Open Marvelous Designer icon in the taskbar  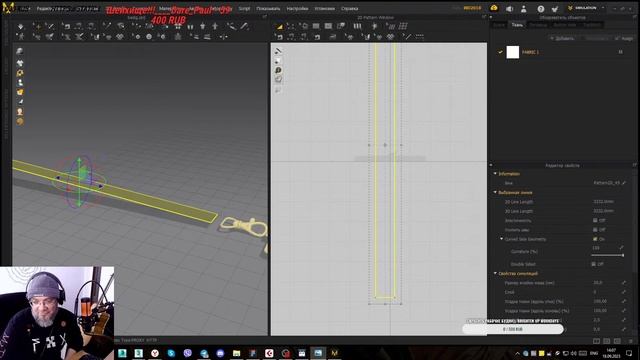[x=334, y=353]
